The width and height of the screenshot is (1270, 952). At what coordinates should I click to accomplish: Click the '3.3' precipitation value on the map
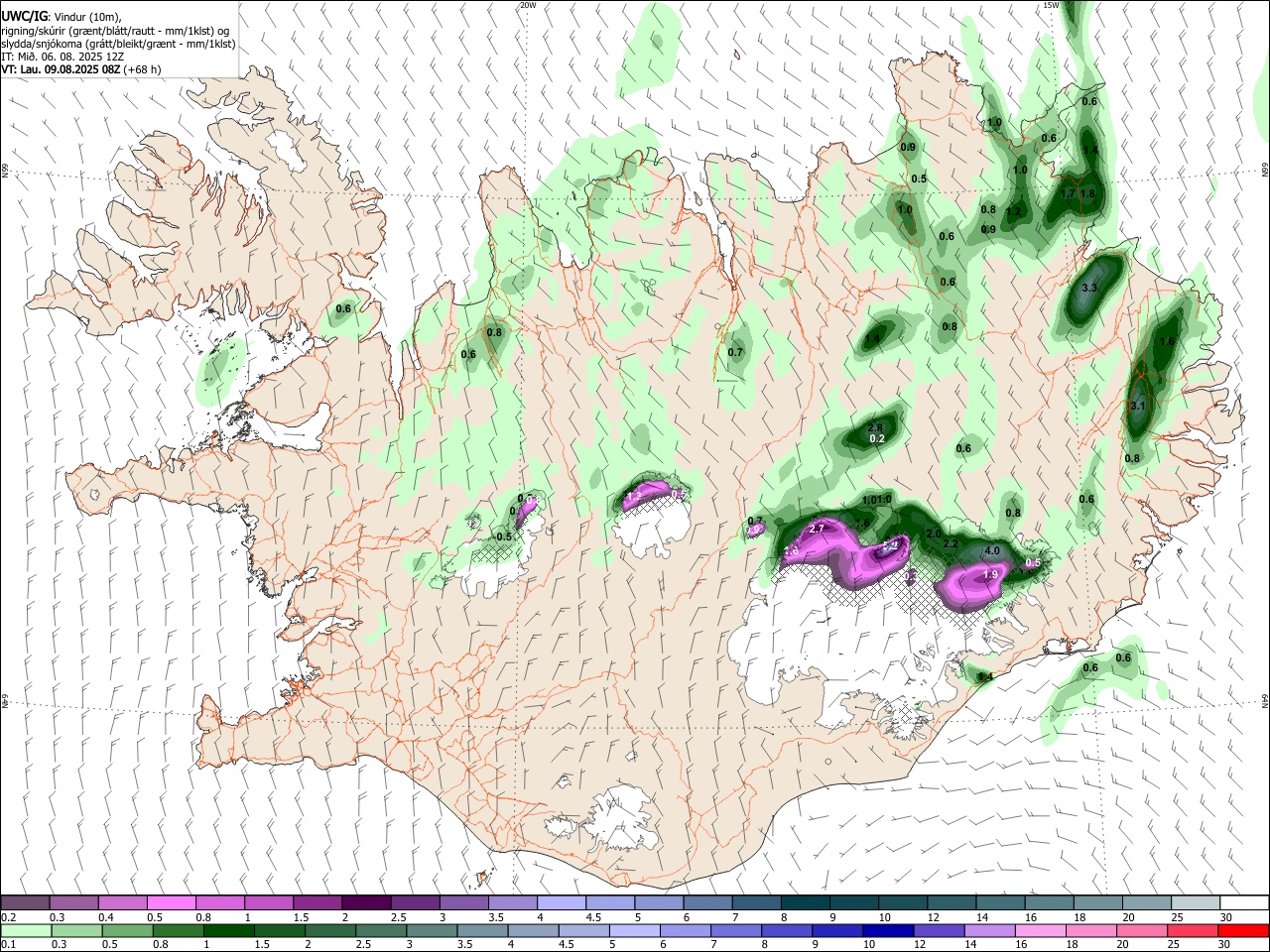click(x=1088, y=288)
